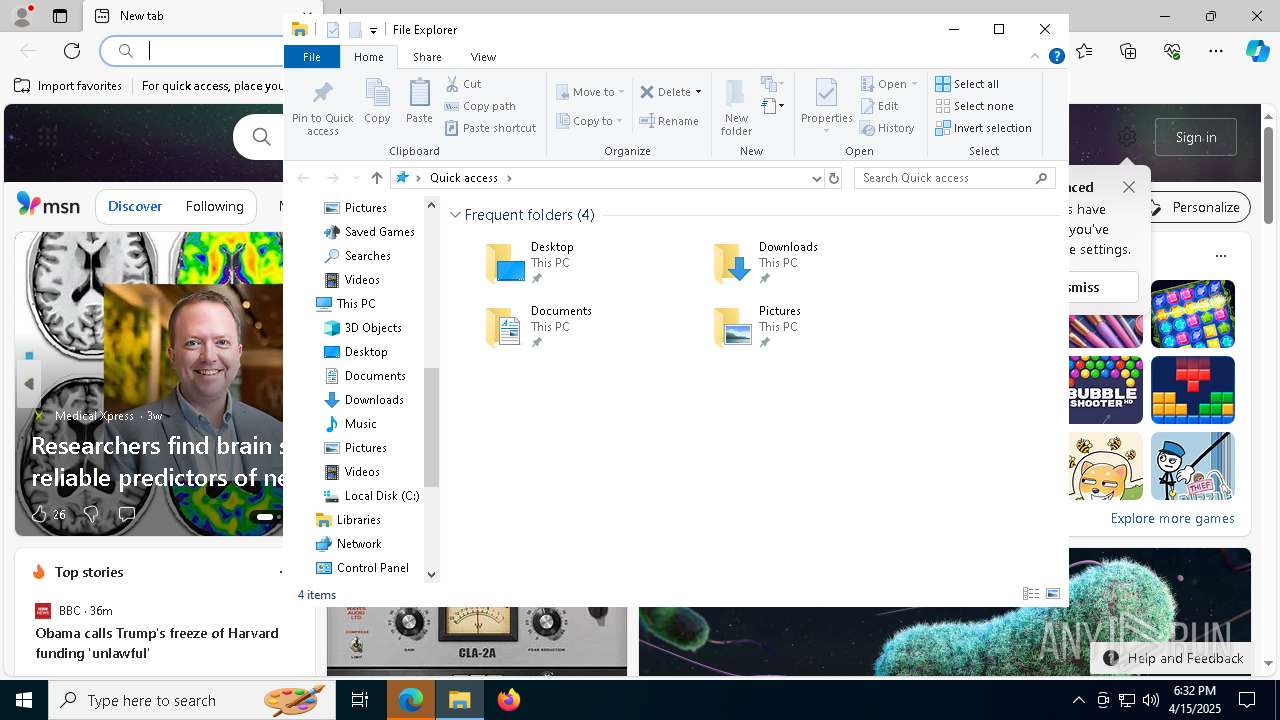Click taskbar search box
Screen dimensions: 1280x720
tap(192, 700)
